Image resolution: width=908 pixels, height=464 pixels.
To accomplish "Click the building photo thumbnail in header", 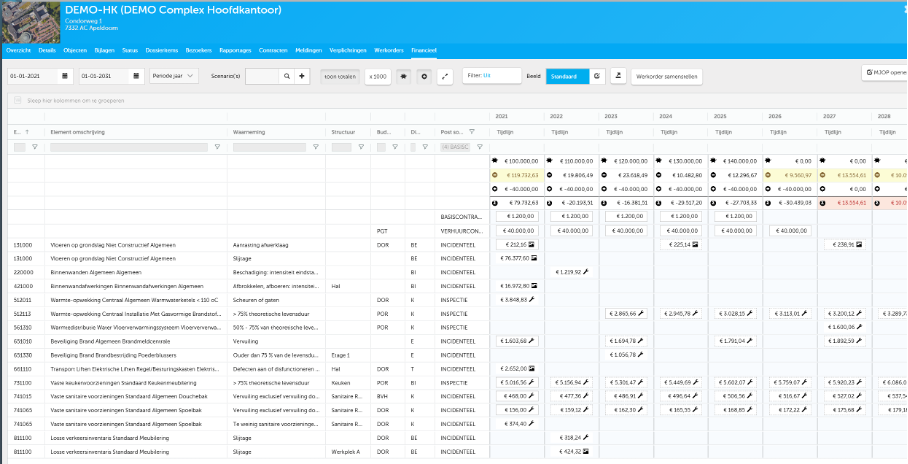I will click(30, 23).
